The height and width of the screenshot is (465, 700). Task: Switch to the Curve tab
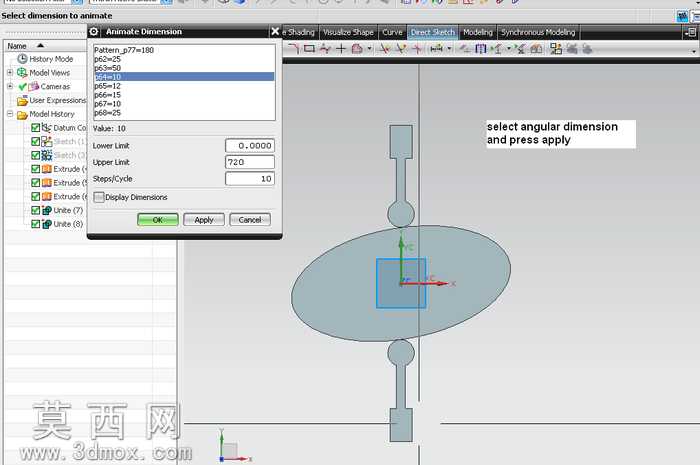point(392,33)
